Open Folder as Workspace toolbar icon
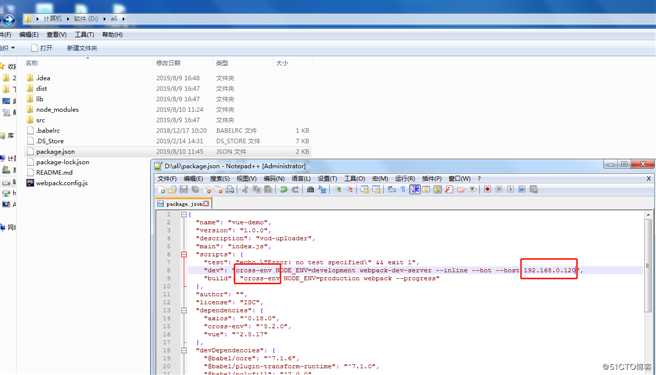This screenshot has width=656, height=375. 461,190
